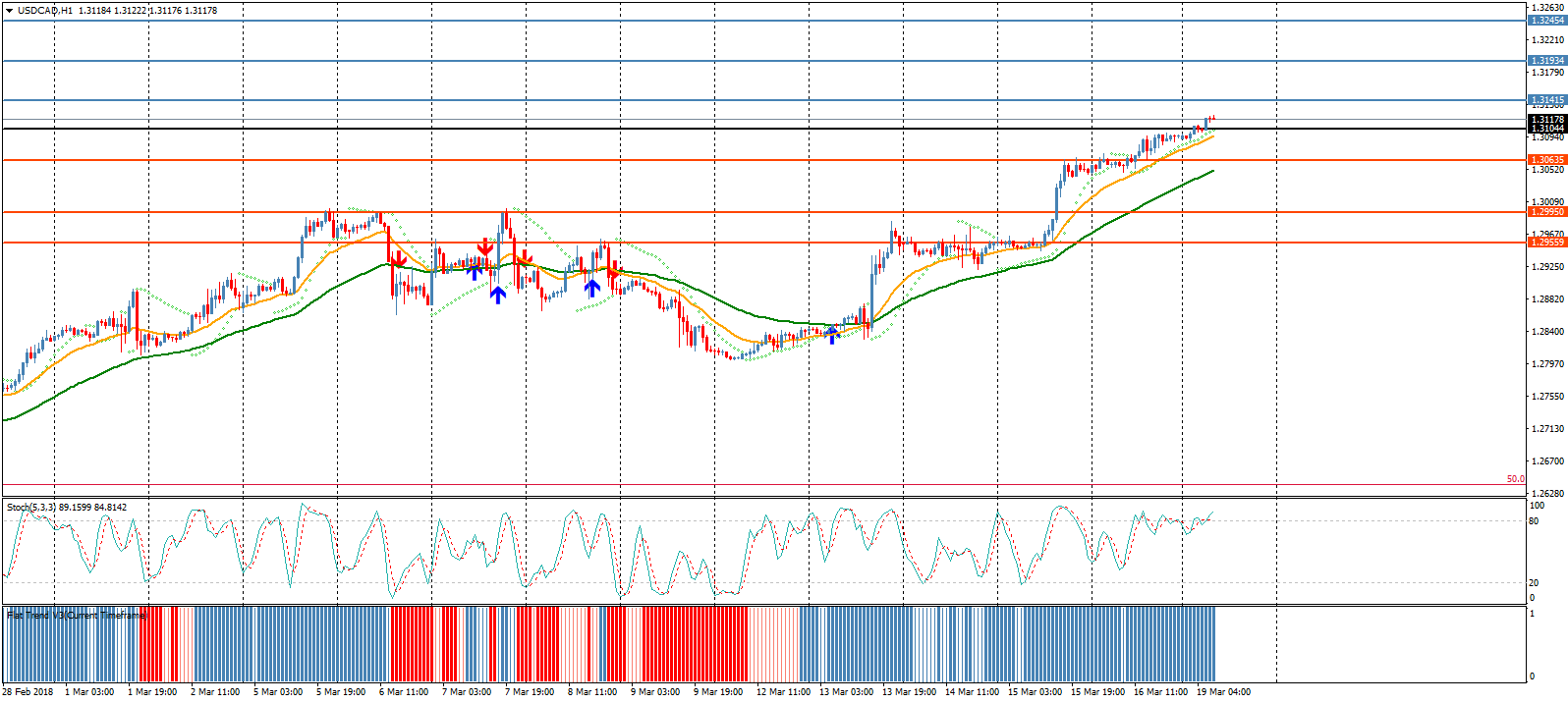Click the red sell arrow near 6 Mar 11:00
Viewport: 1568px width, 703px height.
click(x=398, y=259)
